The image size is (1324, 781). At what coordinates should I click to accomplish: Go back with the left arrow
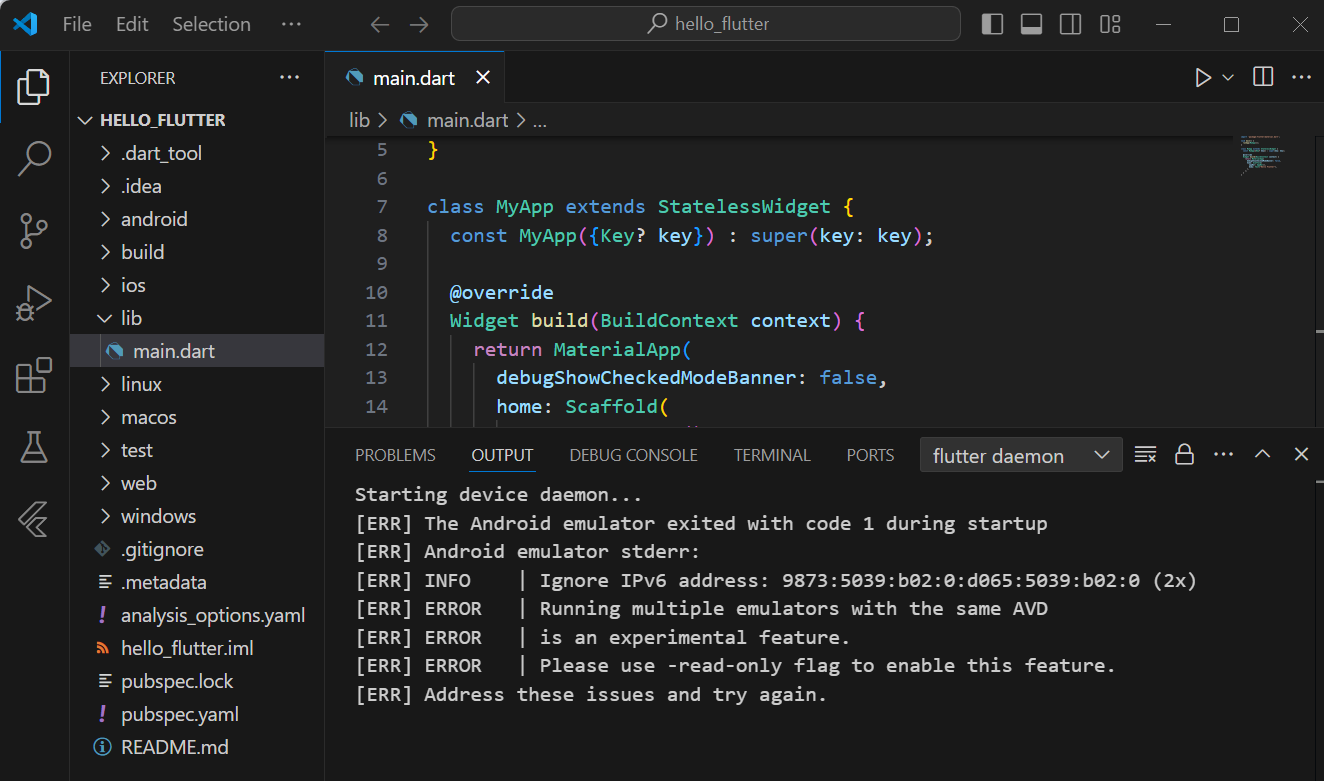coord(380,25)
